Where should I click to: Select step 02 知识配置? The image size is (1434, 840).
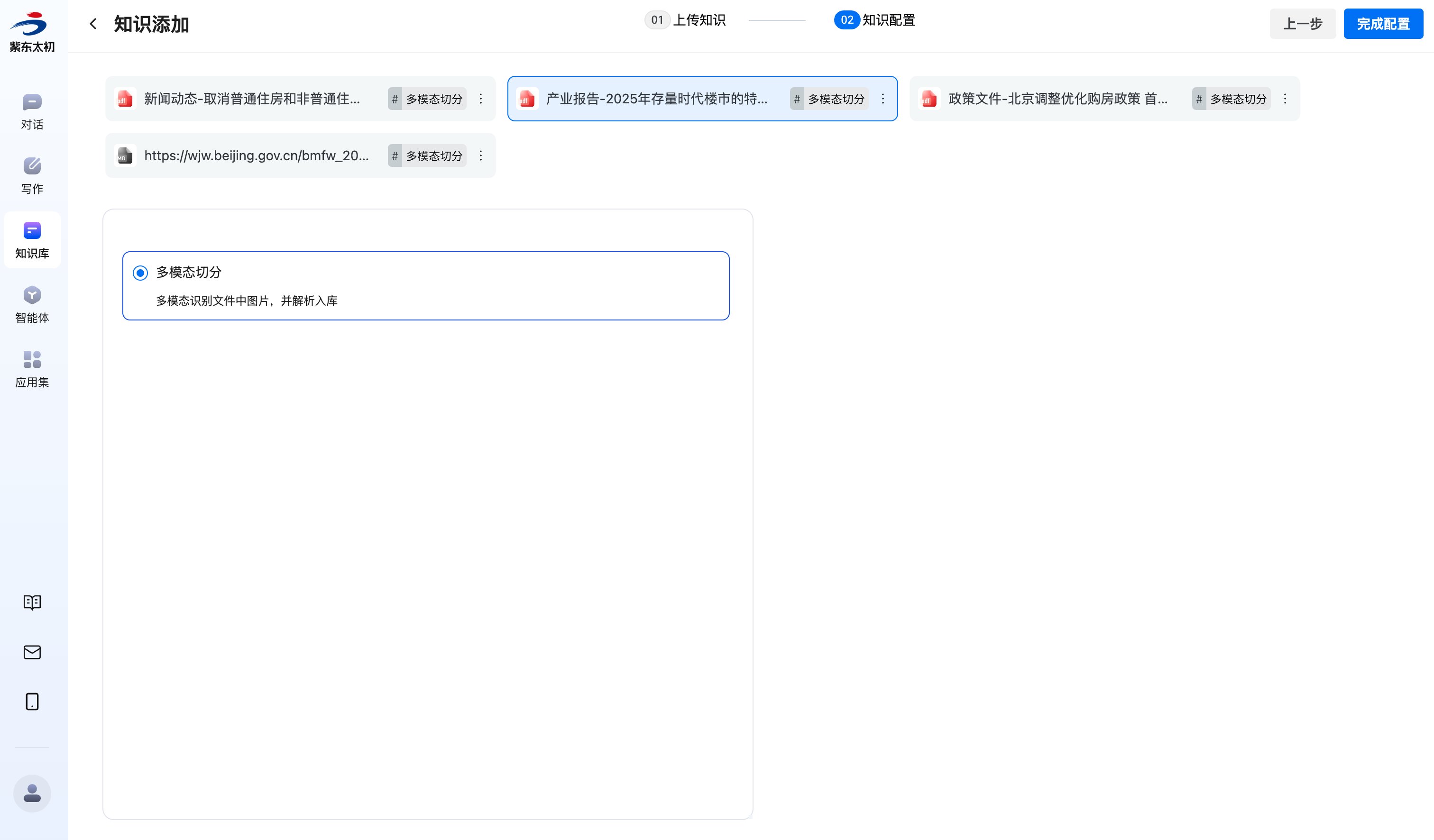point(874,20)
